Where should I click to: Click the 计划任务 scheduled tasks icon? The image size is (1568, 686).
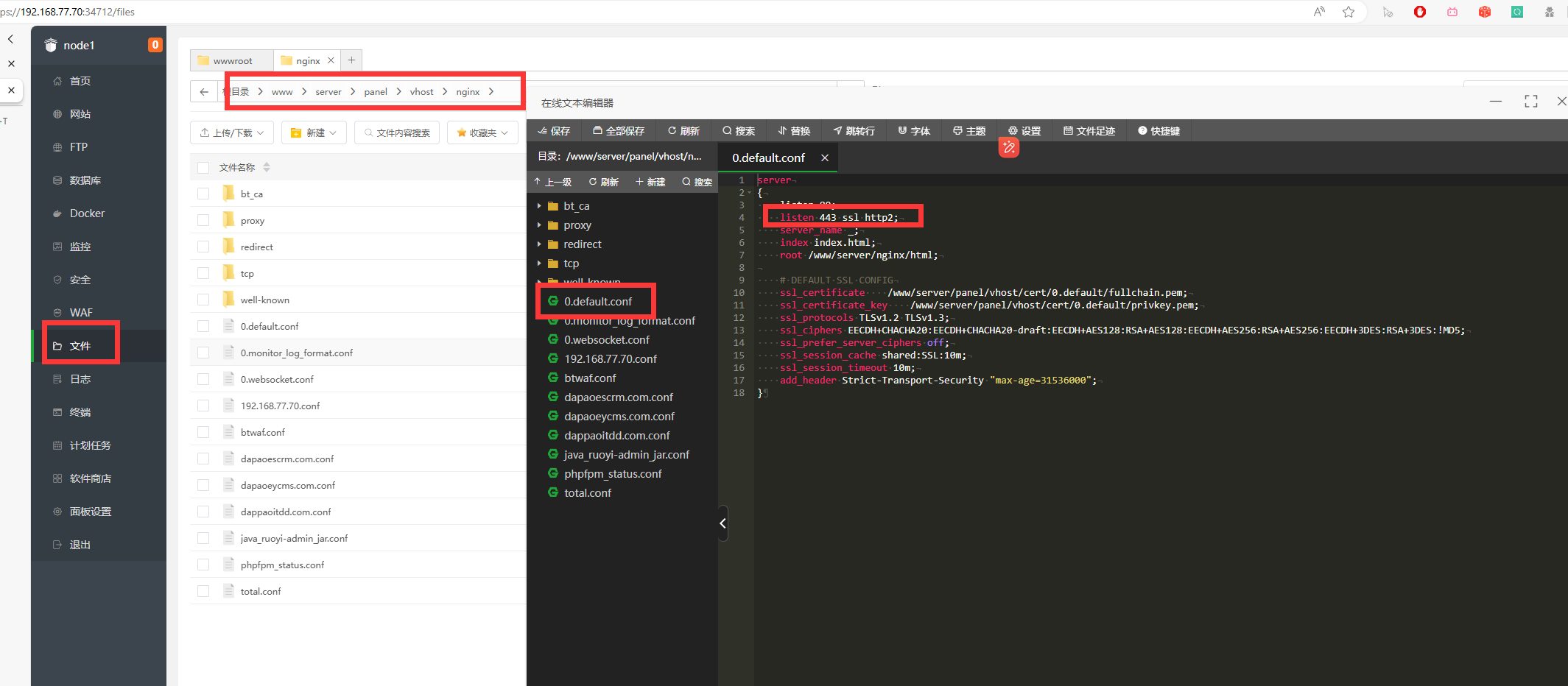(x=57, y=445)
